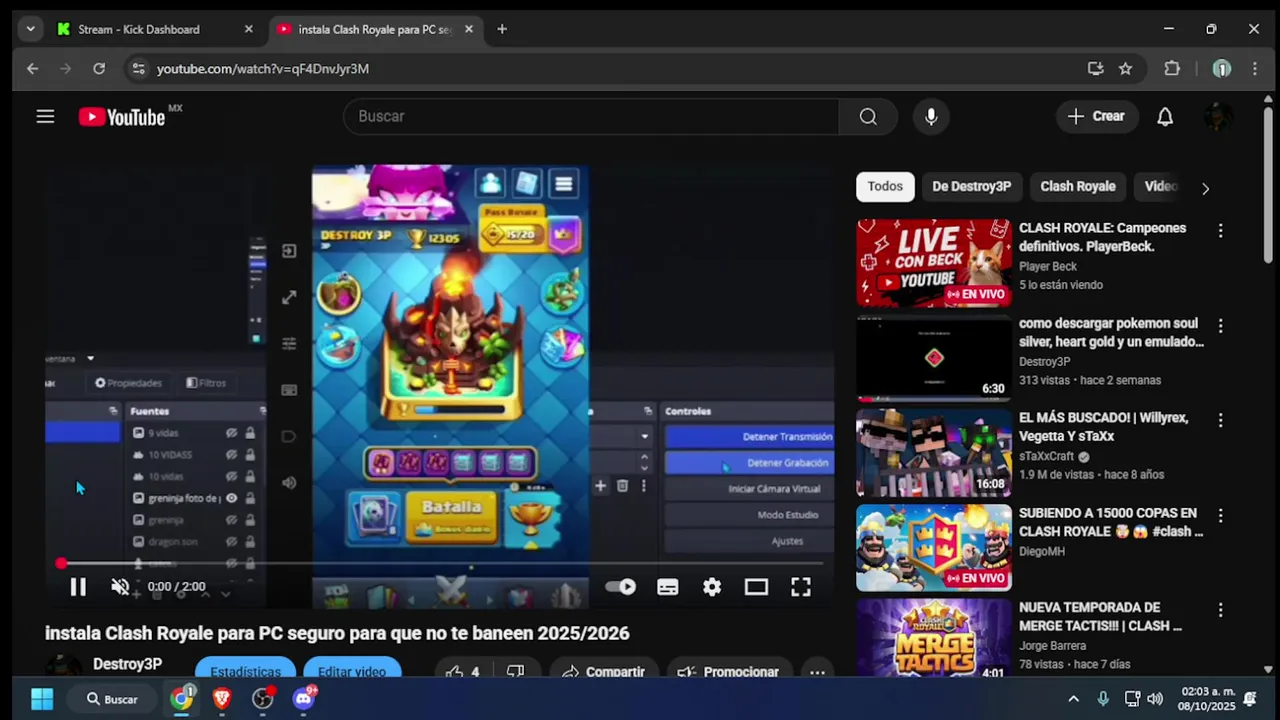1280x720 pixels.
Task: Click the Promocionar button
Action: (x=728, y=672)
